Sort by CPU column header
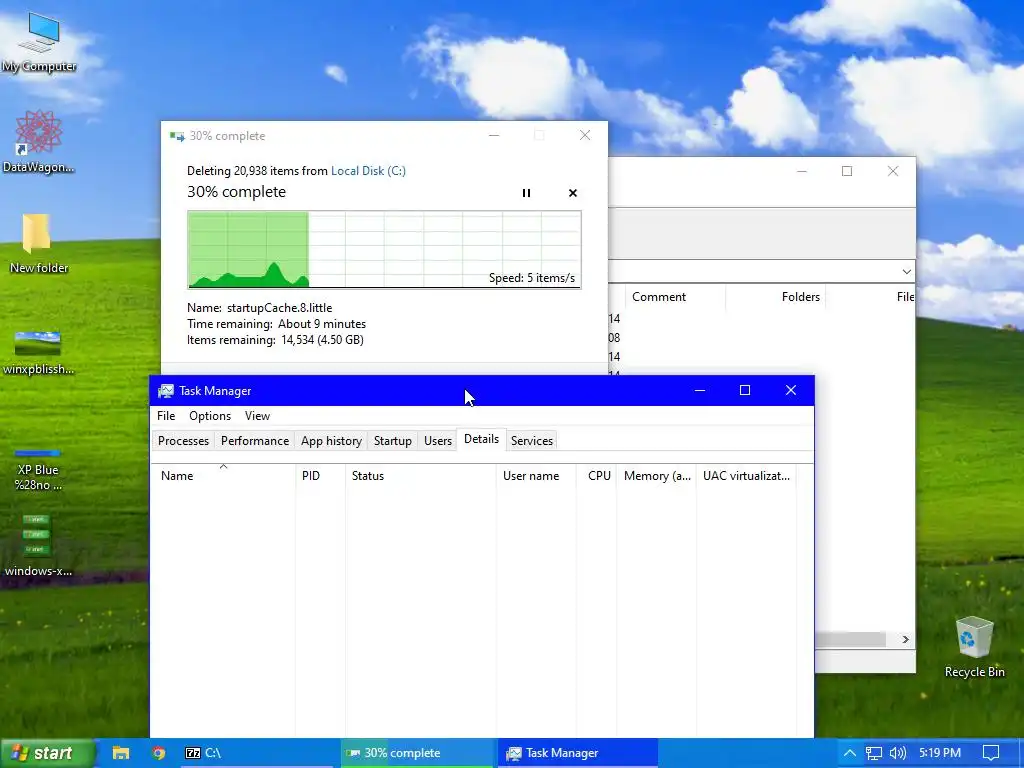 coord(596,475)
